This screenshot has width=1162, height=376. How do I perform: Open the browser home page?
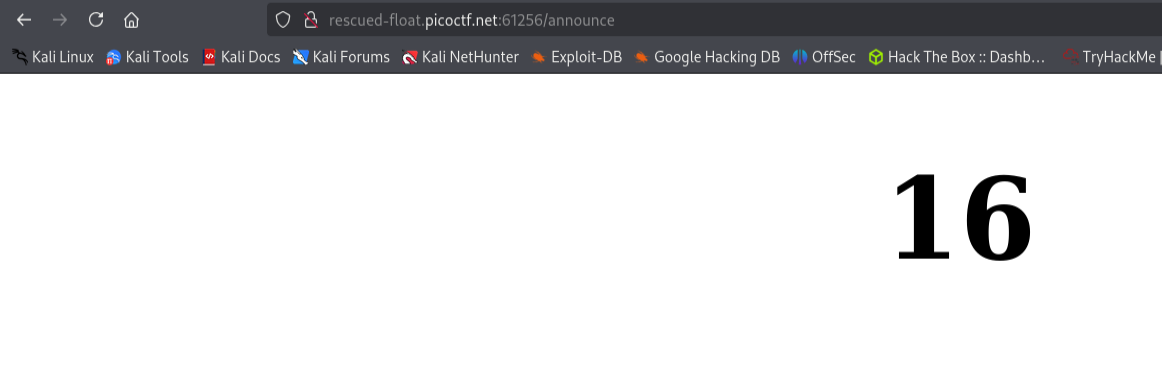point(131,20)
